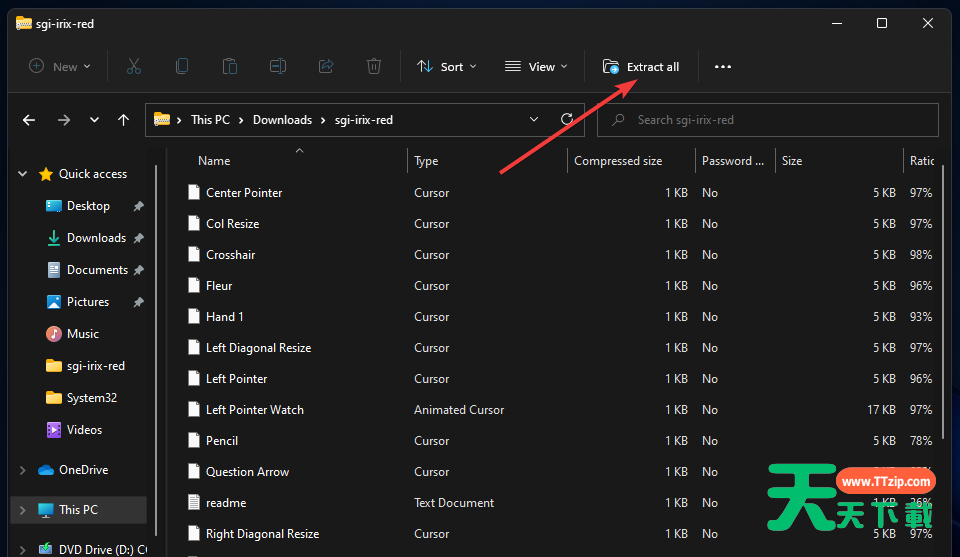Click the Cut scissors icon in toolbar
The image size is (960, 557).
[x=134, y=67]
